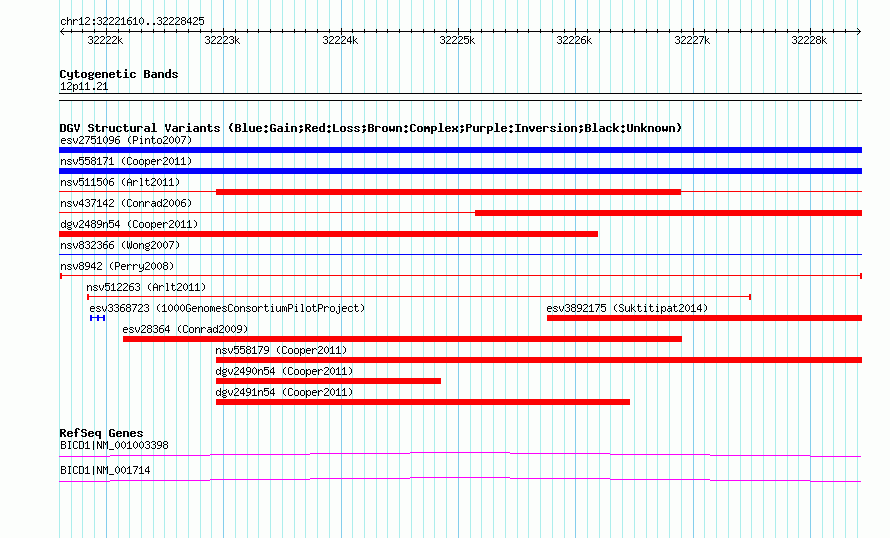The width and height of the screenshot is (890, 538).
Task: Click the nsv558179 (Cooper2011) label
Action: point(281,350)
